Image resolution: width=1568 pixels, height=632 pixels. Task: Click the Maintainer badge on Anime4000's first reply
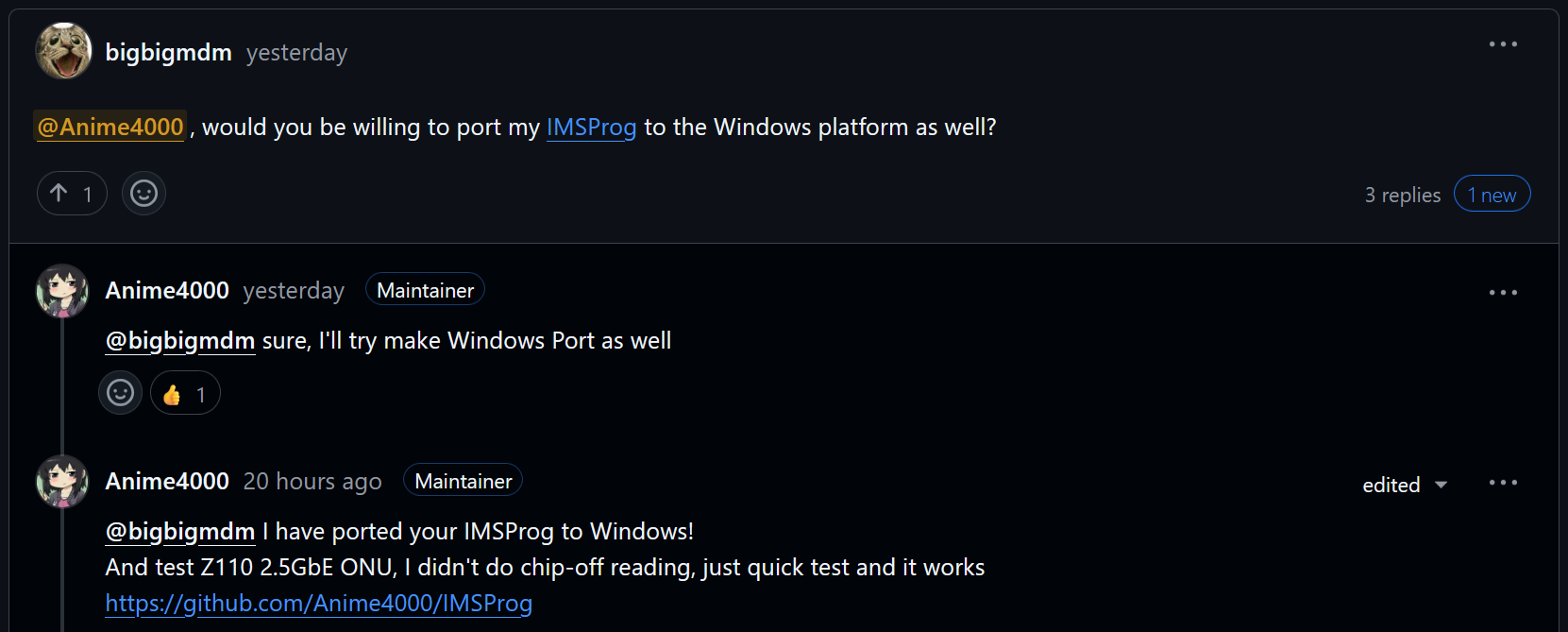pyautogui.click(x=425, y=289)
